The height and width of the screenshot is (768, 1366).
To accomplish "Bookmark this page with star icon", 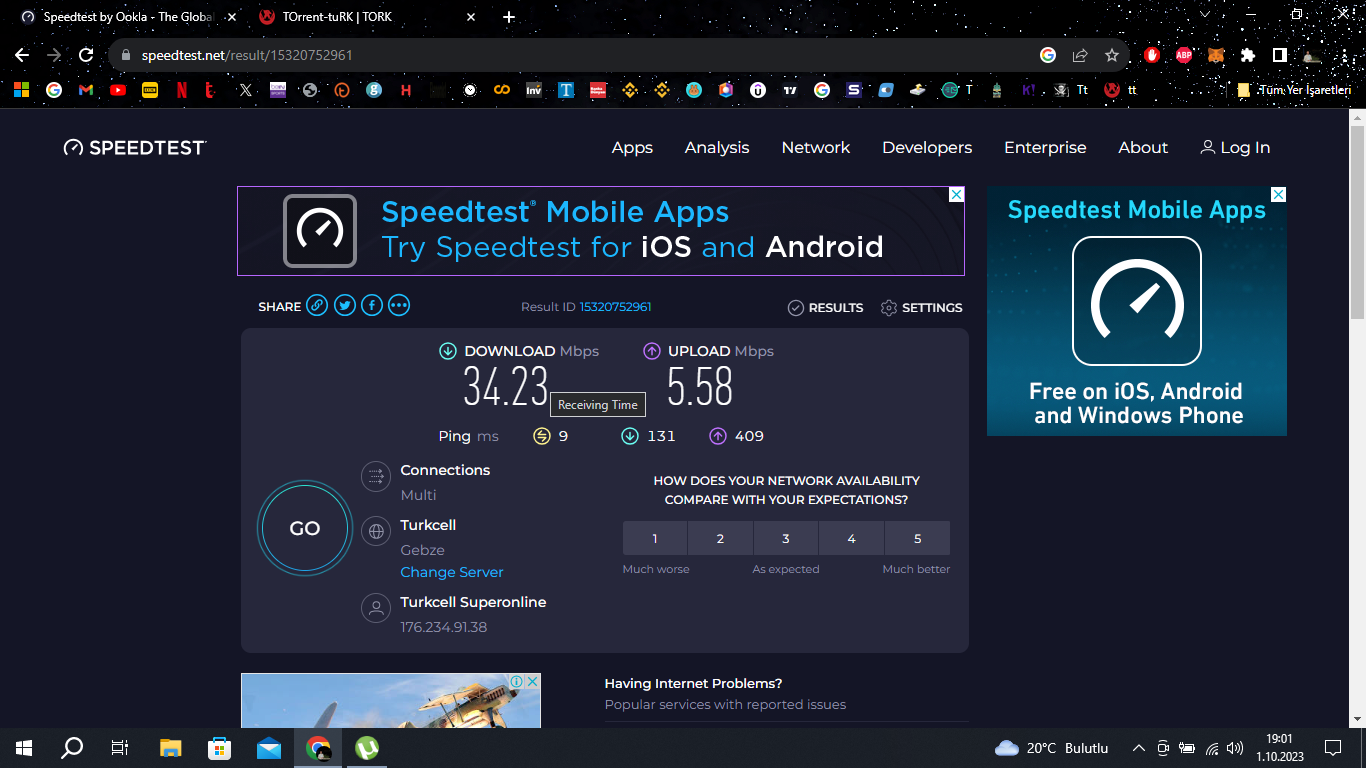I will pyautogui.click(x=1111, y=55).
